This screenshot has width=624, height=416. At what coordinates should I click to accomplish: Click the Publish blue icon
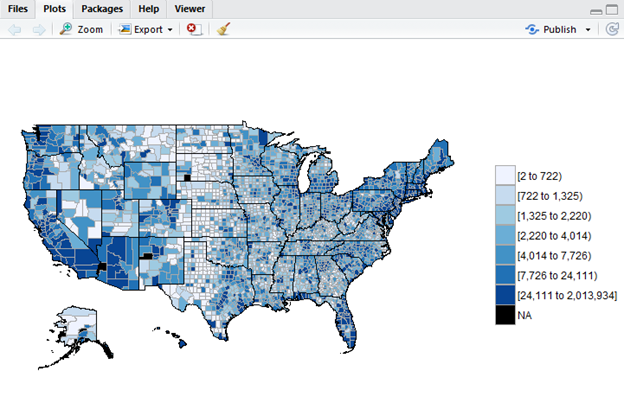click(x=532, y=29)
